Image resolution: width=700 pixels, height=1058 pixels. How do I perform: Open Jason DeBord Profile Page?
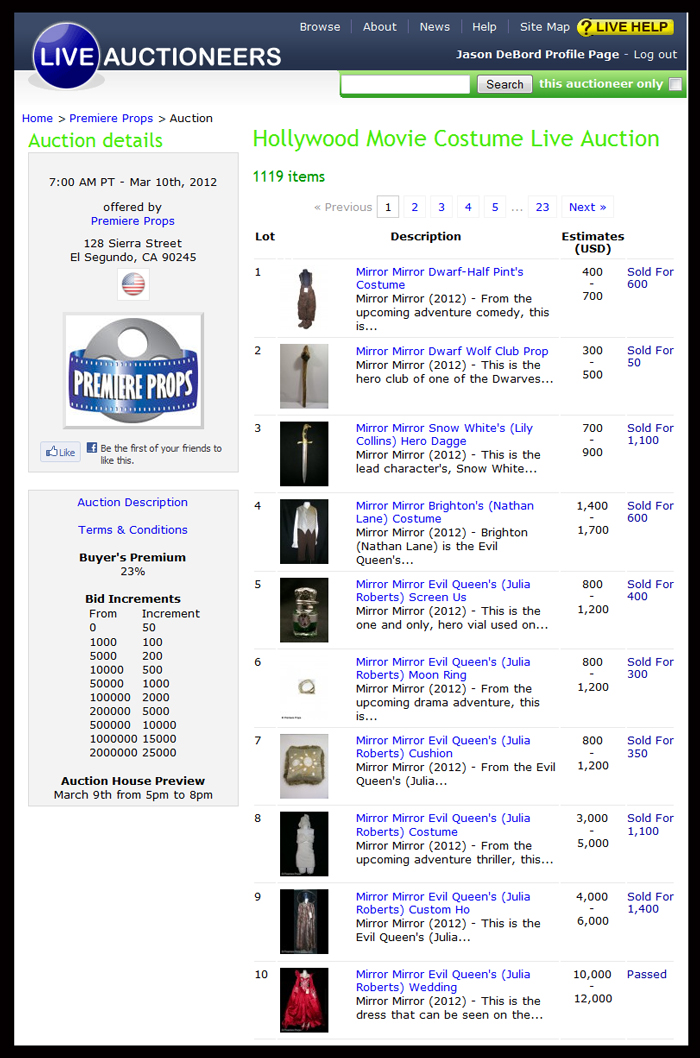click(537, 55)
